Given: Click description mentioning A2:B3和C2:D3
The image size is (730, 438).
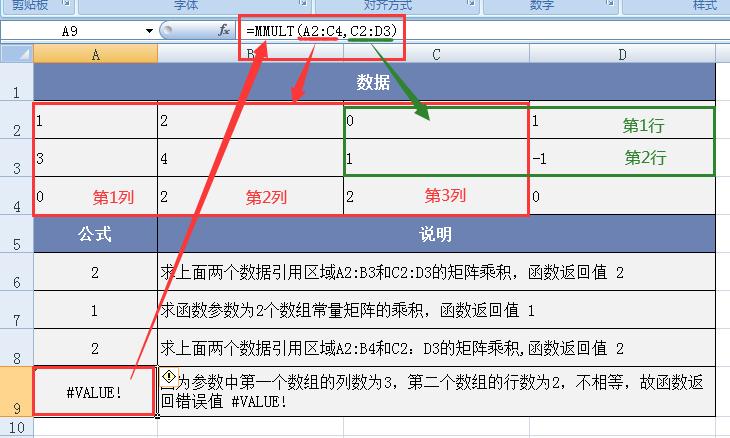Looking at the screenshot, I should click(x=436, y=272).
